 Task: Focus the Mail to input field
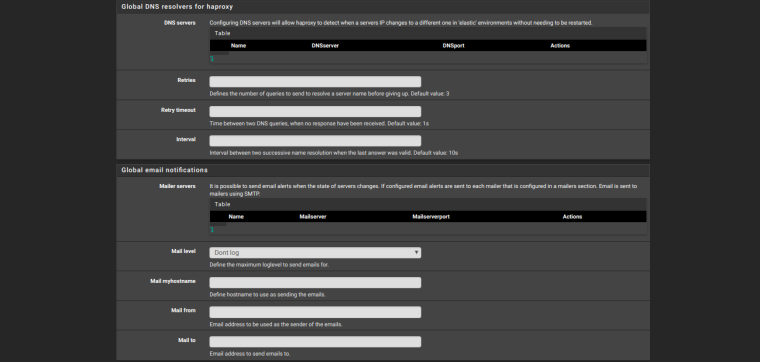click(315, 342)
